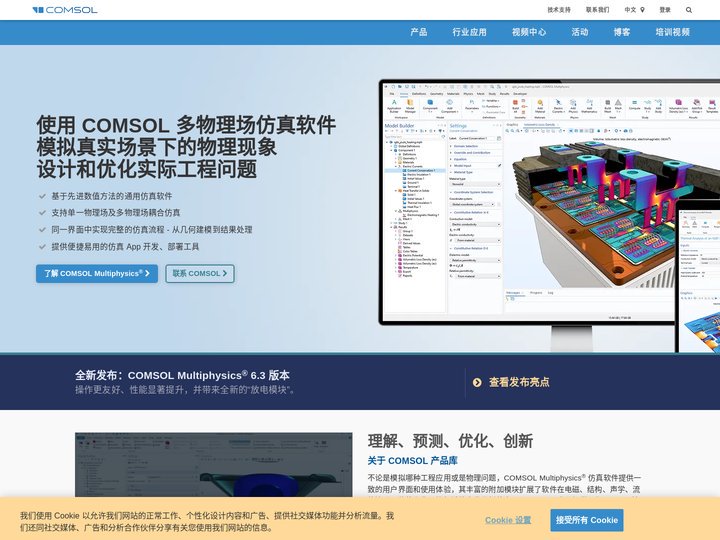This screenshot has width=720, height=540.
Task: Click 了解 COMSOL Multiphysics button
Action: tap(97, 274)
